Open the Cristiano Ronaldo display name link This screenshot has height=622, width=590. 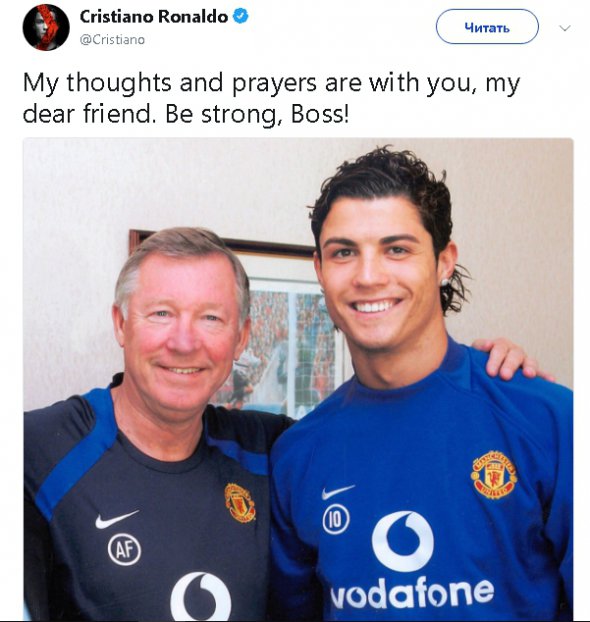tap(154, 17)
